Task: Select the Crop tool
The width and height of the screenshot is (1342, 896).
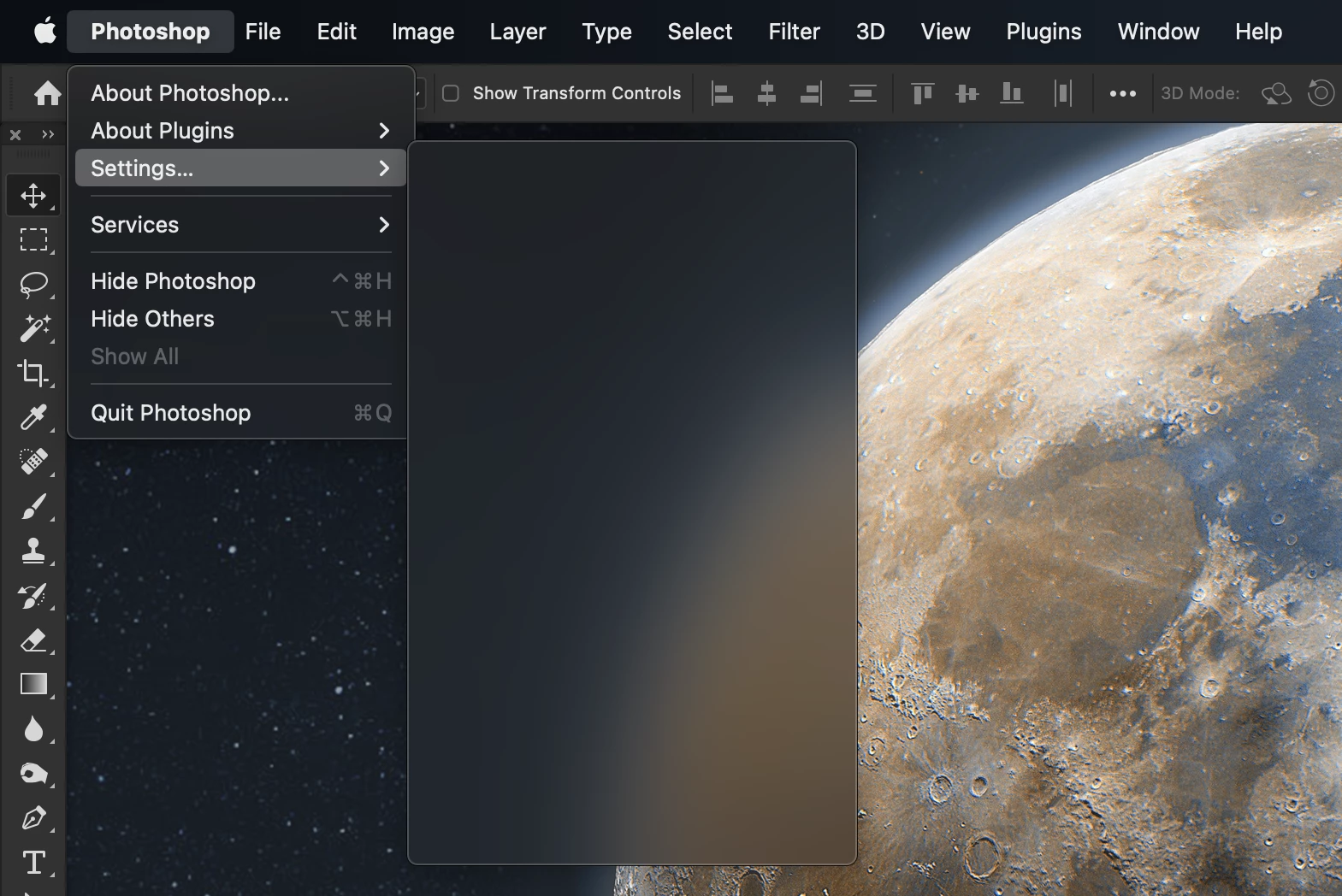Action: 33,373
